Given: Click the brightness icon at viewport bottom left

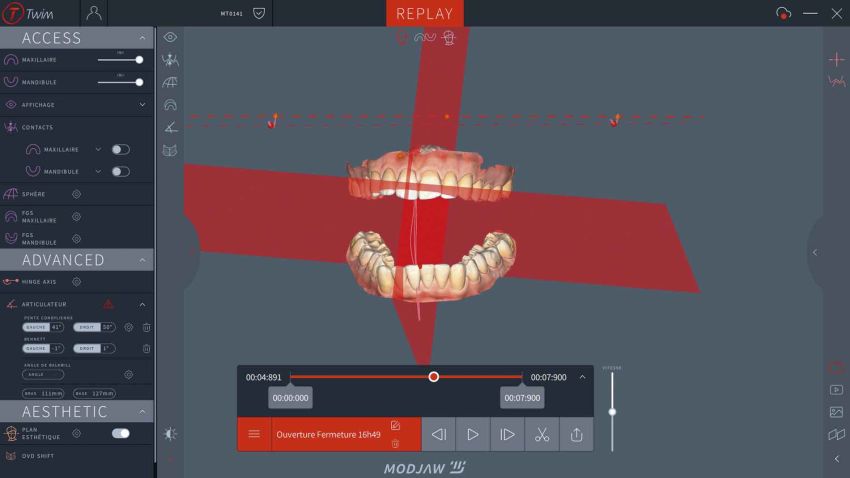Looking at the screenshot, I should [170, 433].
